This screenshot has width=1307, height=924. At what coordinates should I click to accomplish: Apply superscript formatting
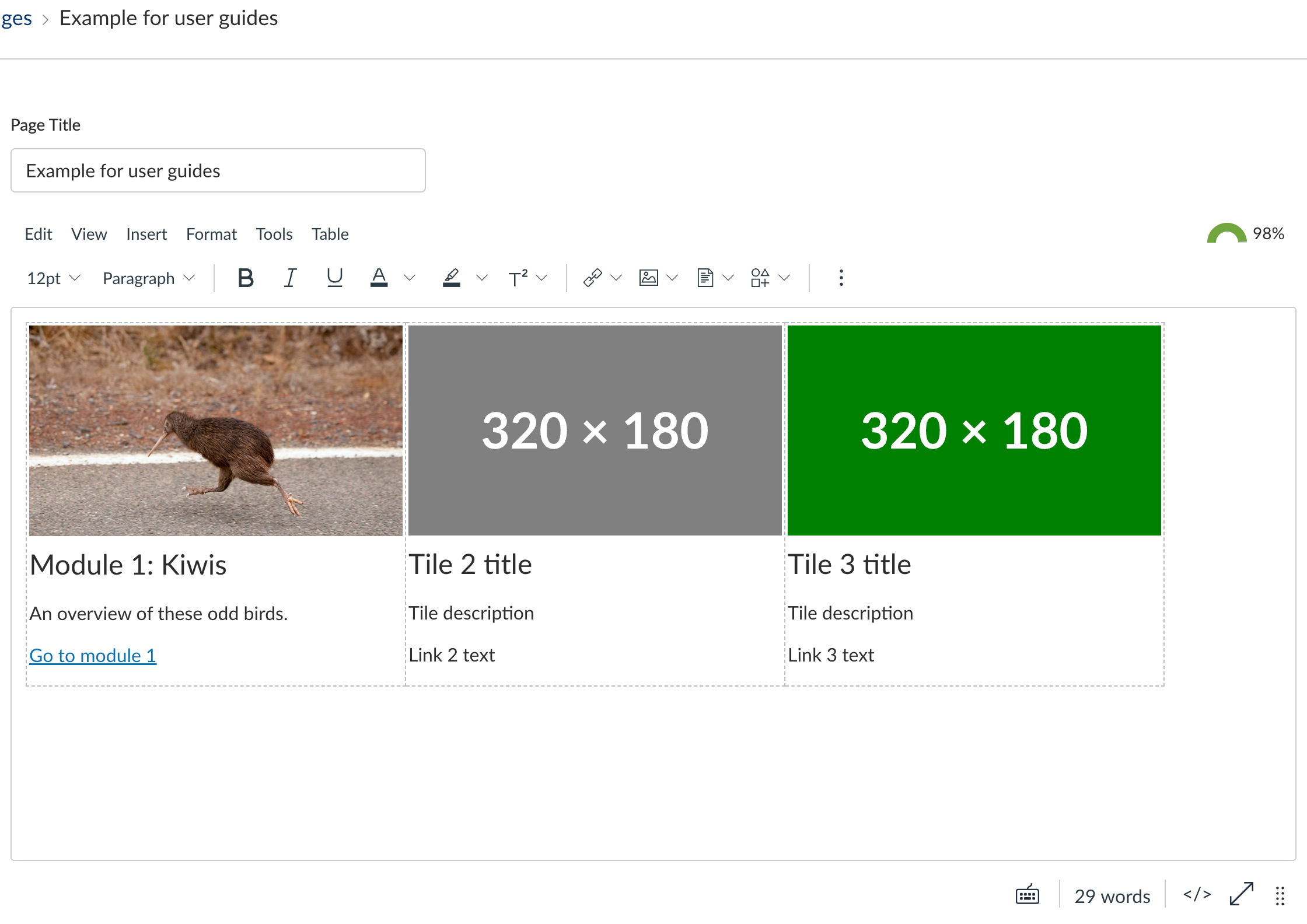518,278
